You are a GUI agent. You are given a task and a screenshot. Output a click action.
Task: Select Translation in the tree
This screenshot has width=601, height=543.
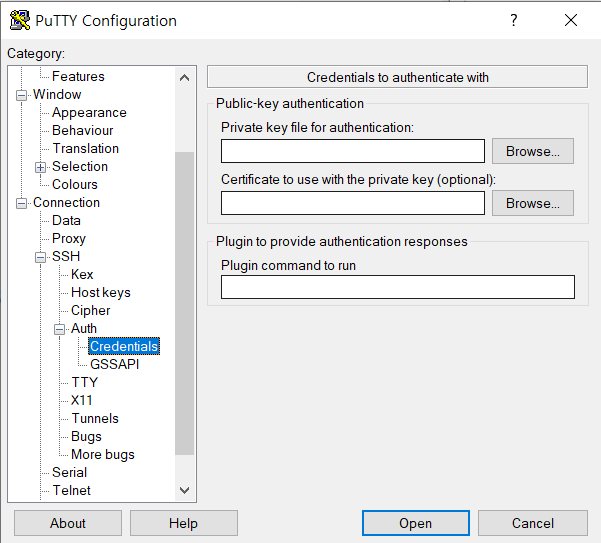pos(86,148)
